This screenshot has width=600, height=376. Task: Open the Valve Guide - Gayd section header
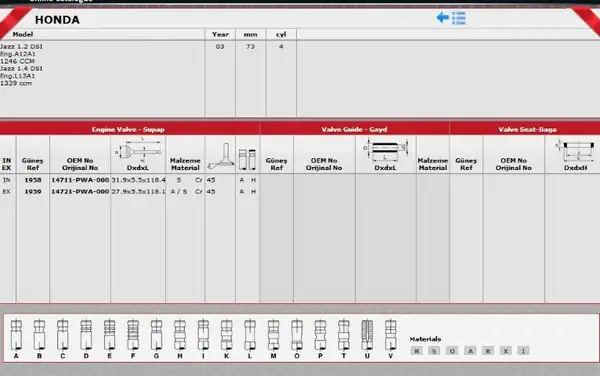pos(354,129)
